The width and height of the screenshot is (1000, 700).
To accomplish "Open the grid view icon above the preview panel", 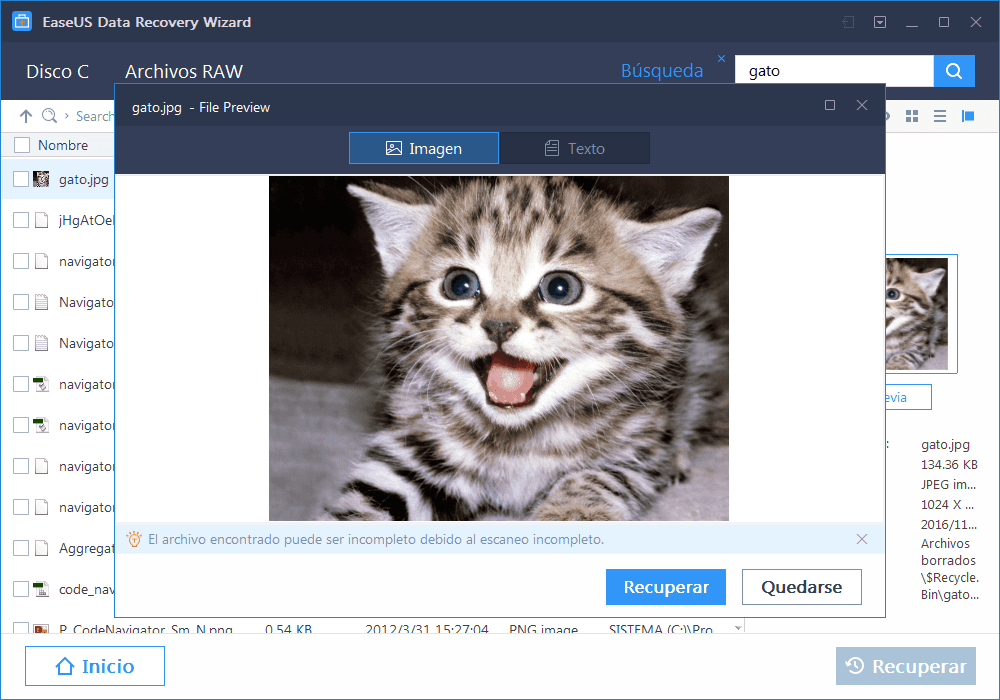I will point(912,116).
